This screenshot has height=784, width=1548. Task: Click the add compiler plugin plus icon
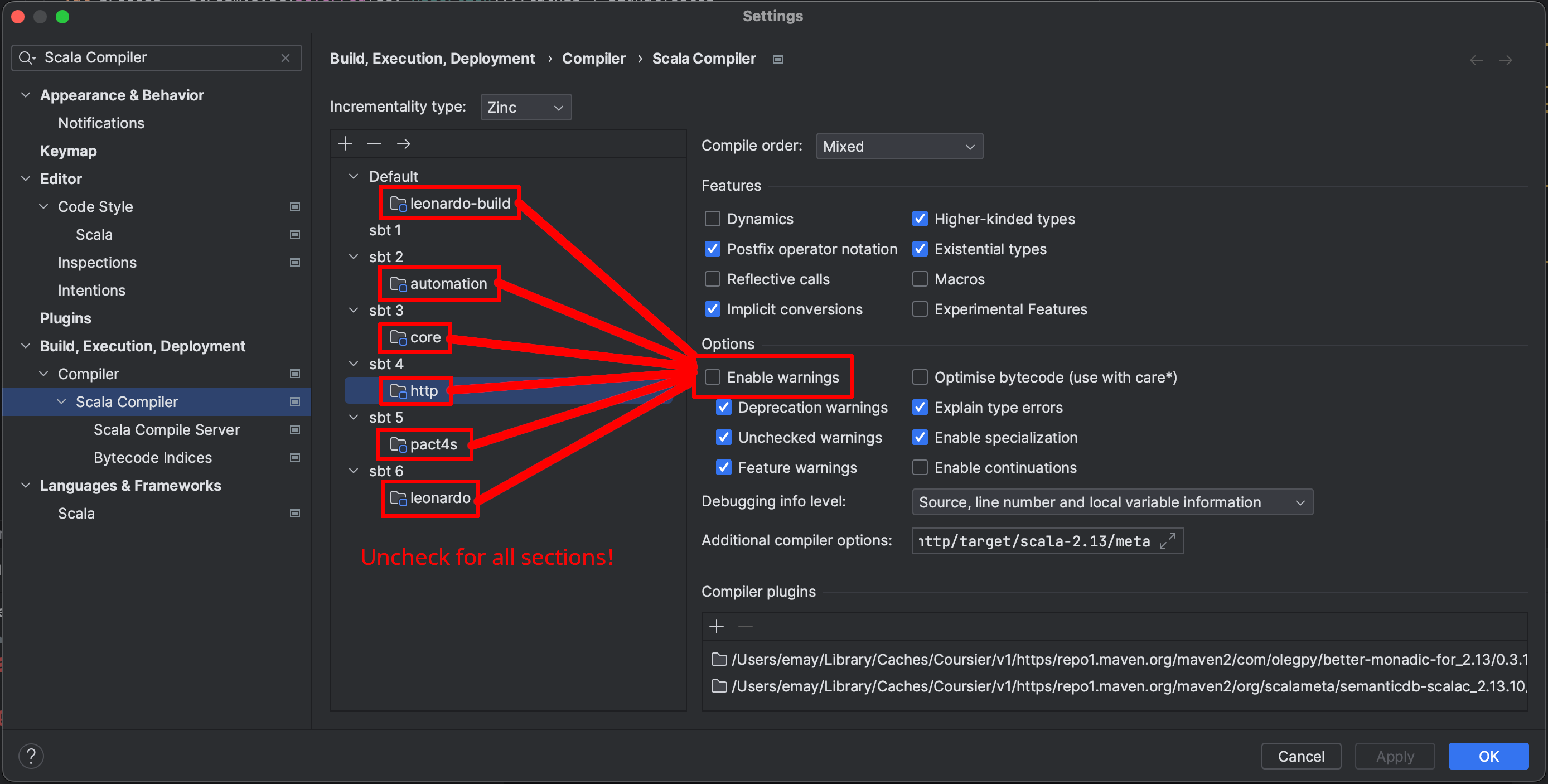point(717,627)
